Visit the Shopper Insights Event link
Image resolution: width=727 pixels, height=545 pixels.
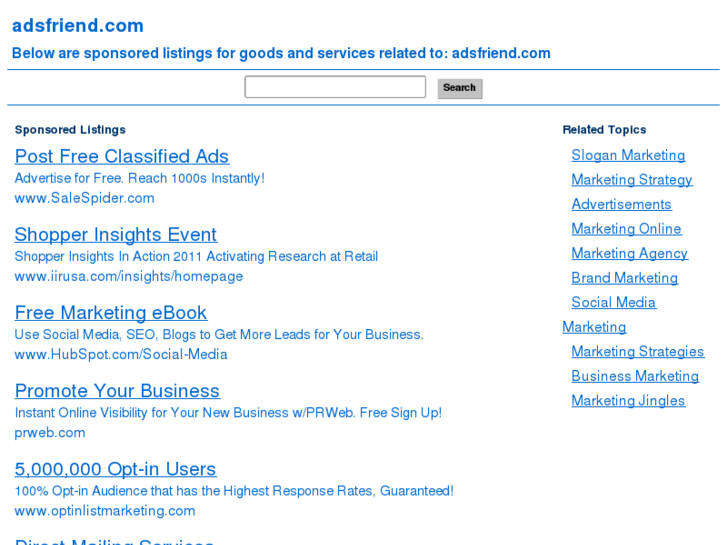point(115,234)
